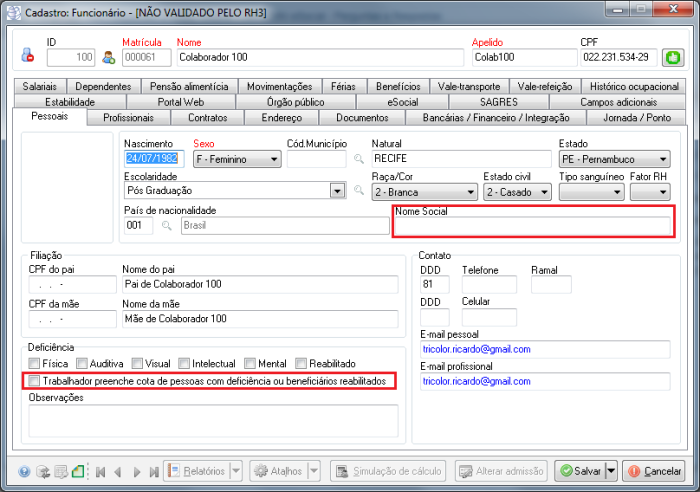Expand the Escolaridade combo box
700x492 pixels.
click(338, 191)
